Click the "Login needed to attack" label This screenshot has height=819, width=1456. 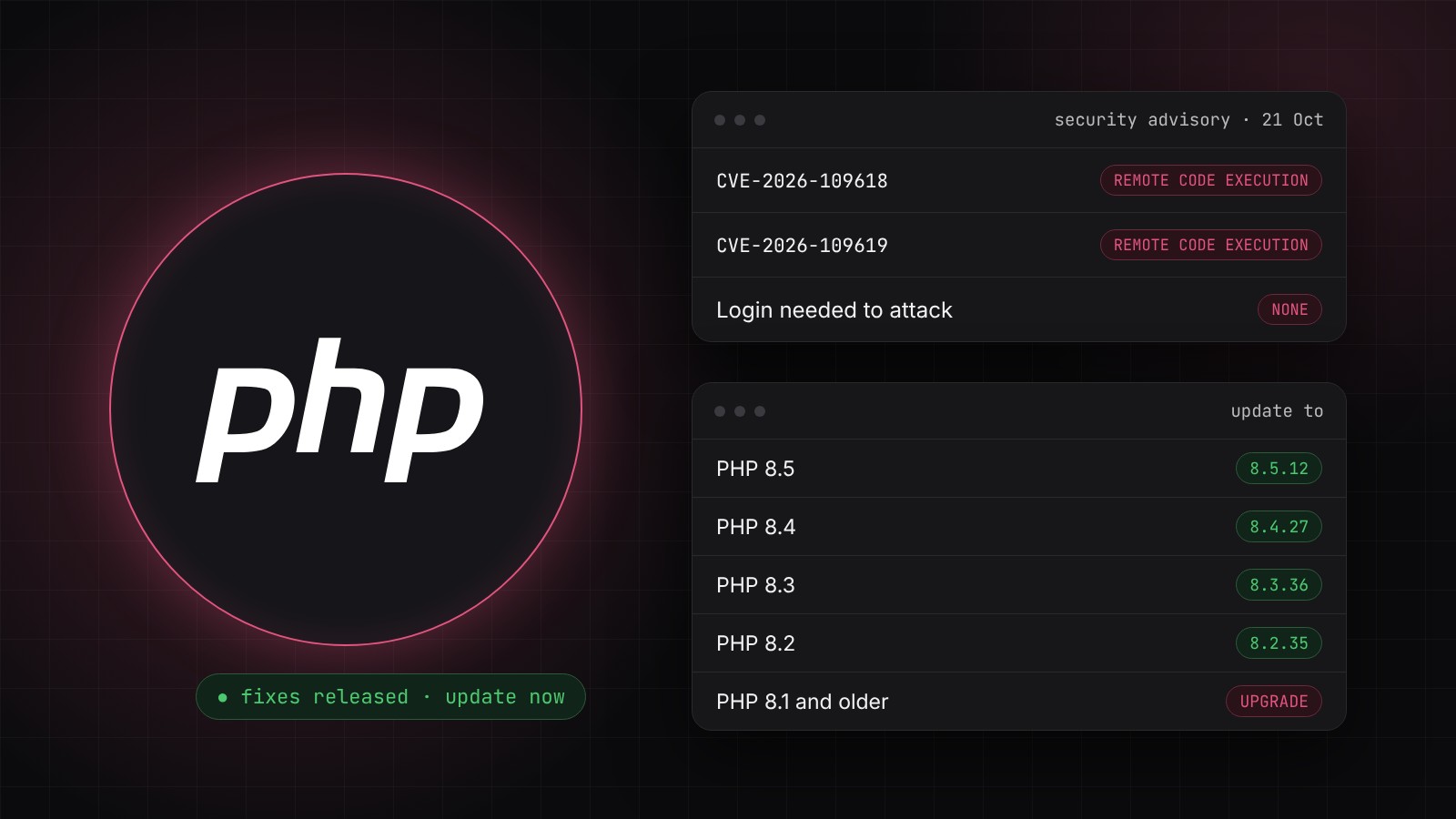(834, 310)
